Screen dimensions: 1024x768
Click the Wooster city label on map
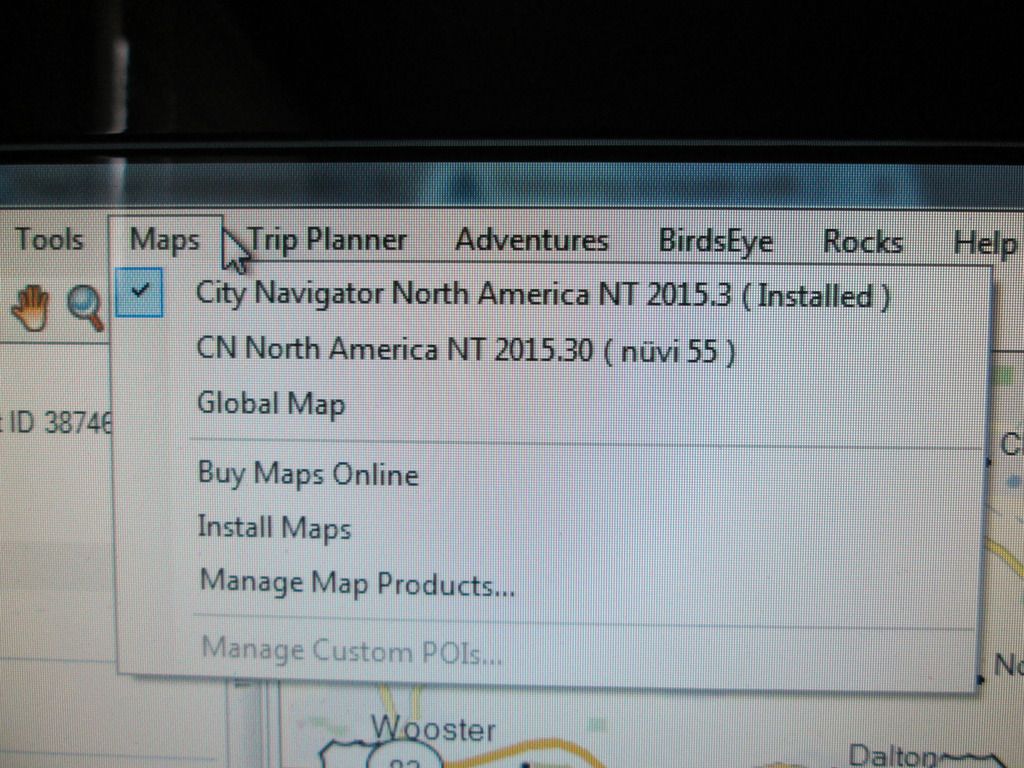433,728
